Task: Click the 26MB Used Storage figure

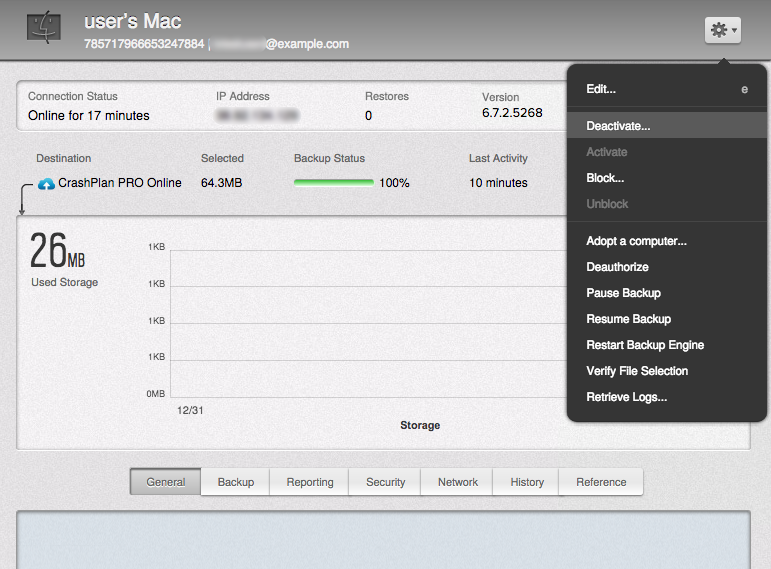Action: (x=57, y=251)
